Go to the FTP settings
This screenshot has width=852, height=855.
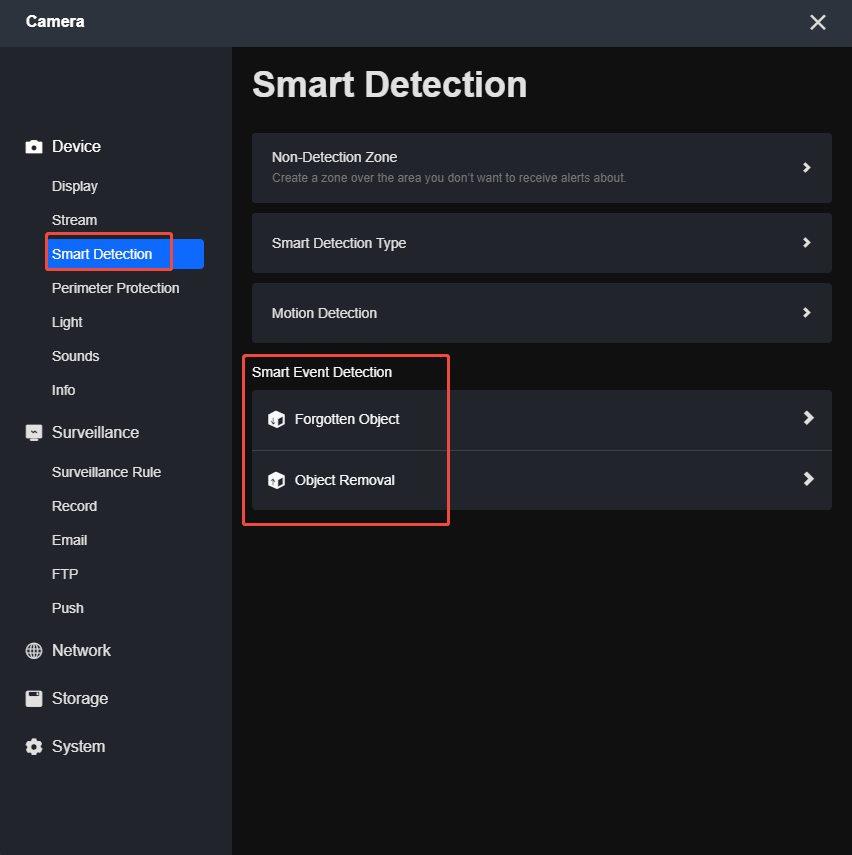click(x=64, y=573)
